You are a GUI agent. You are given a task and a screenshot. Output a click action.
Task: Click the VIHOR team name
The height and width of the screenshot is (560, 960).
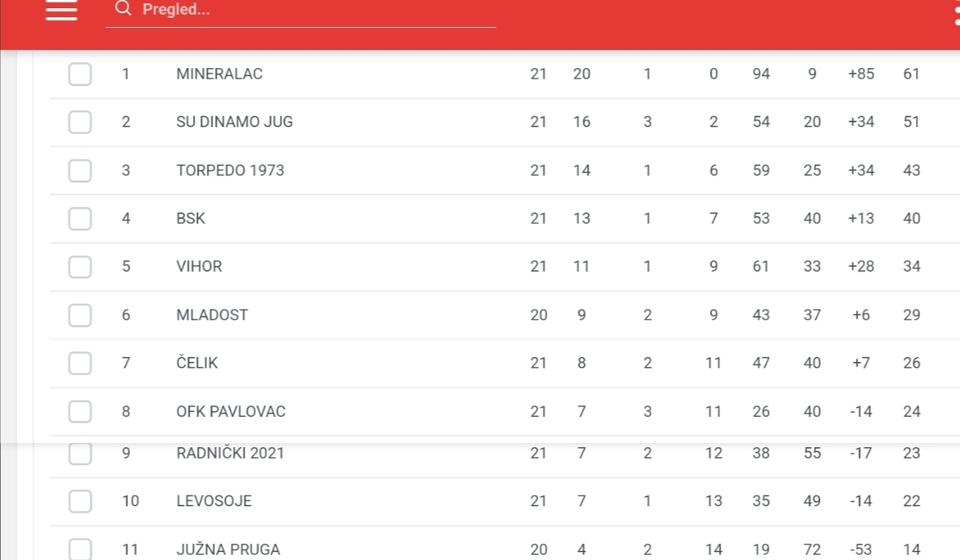click(199, 266)
